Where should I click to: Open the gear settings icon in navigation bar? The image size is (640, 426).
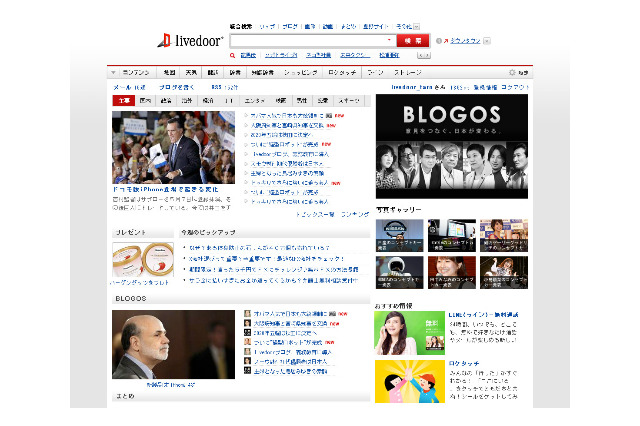coord(512,72)
